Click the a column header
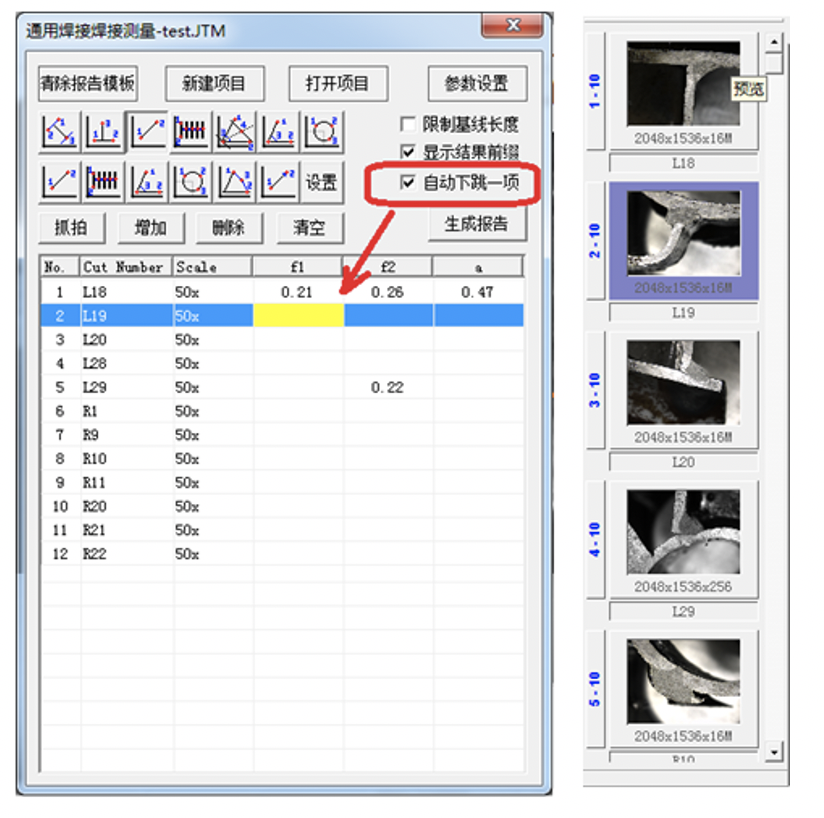 [478, 267]
